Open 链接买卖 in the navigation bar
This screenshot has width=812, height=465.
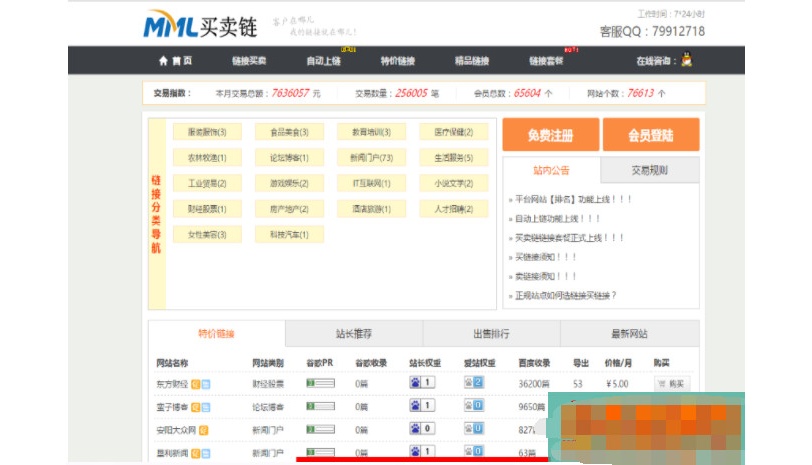tap(249, 61)
